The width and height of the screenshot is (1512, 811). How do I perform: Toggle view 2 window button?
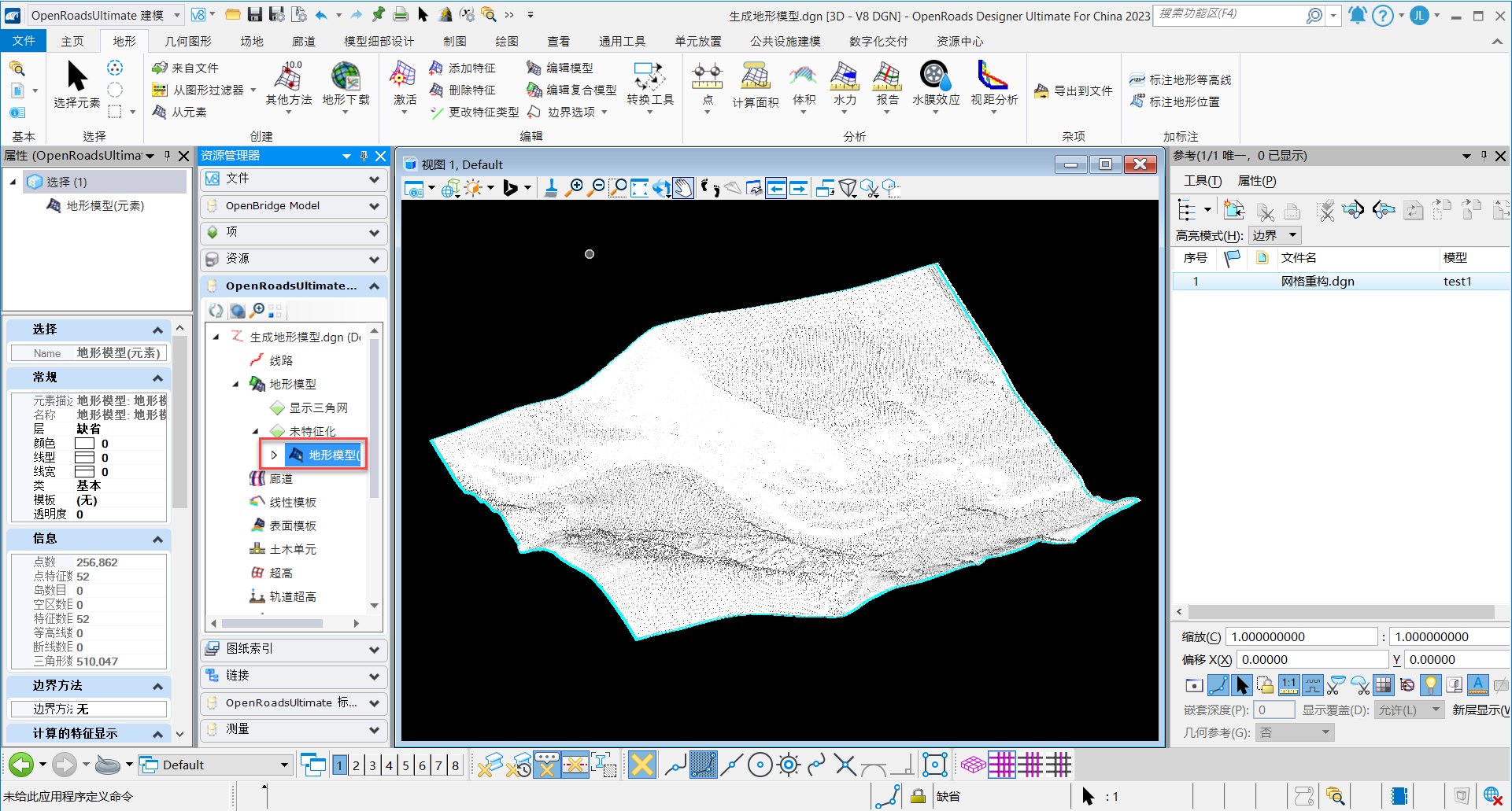click(356, 765)
